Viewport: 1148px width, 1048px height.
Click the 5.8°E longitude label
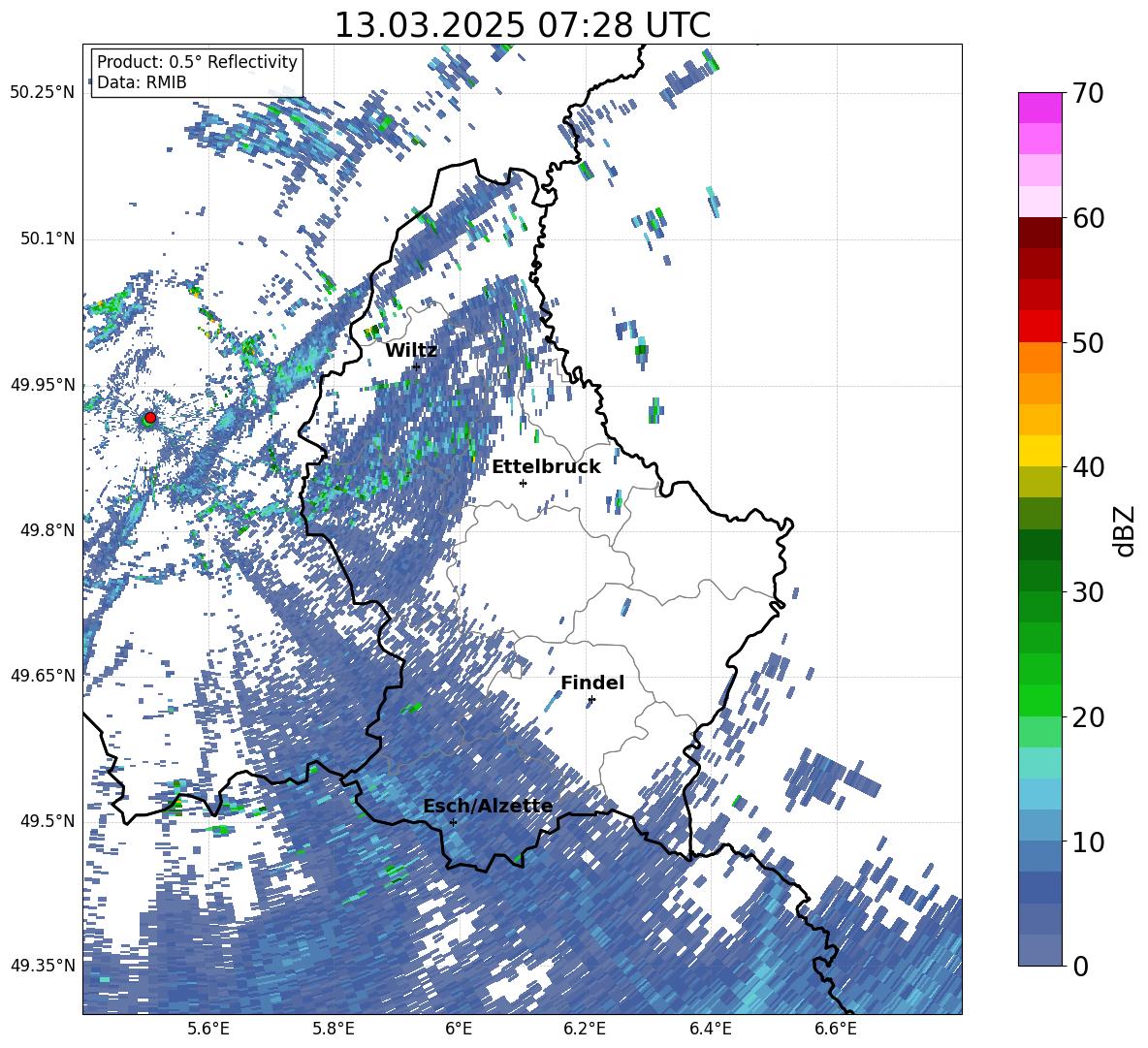334,1029
